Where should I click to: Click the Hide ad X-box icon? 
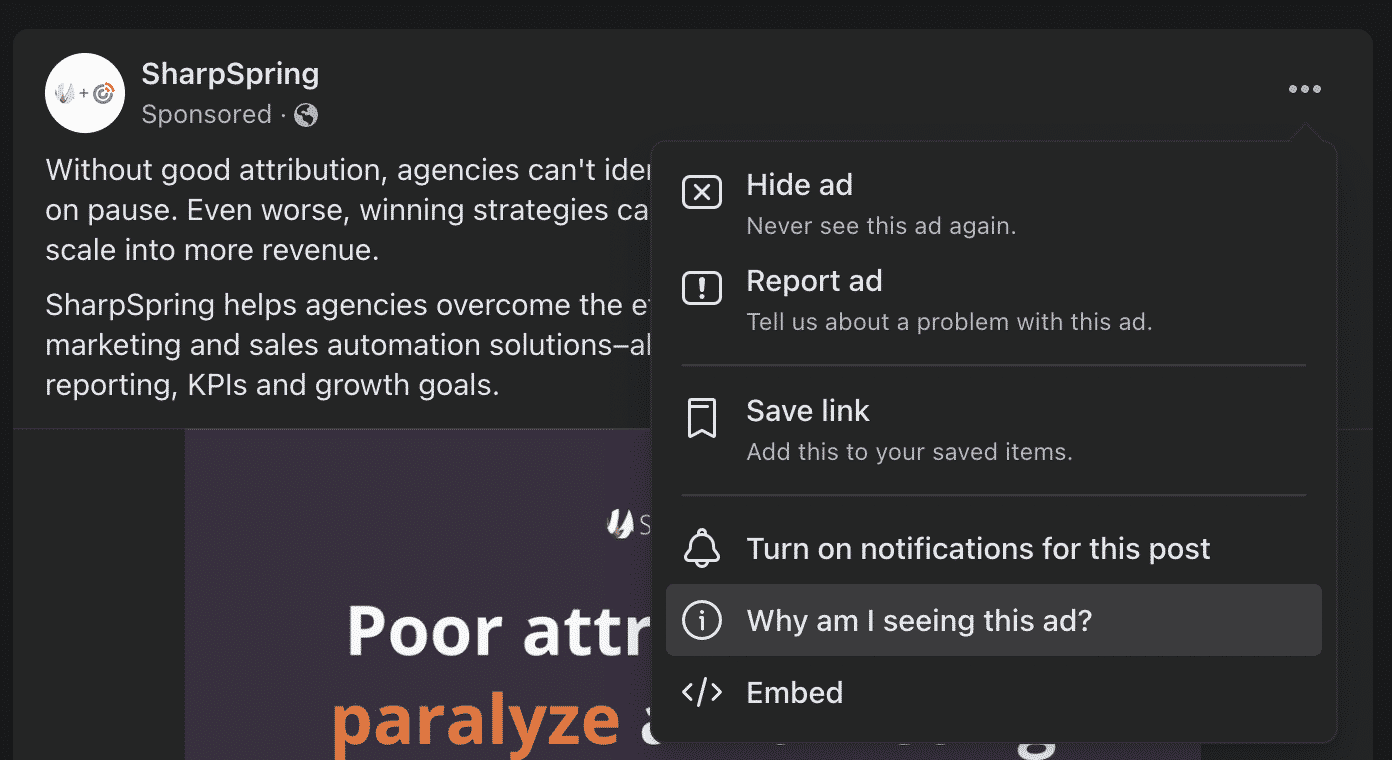tap(702, 192)
